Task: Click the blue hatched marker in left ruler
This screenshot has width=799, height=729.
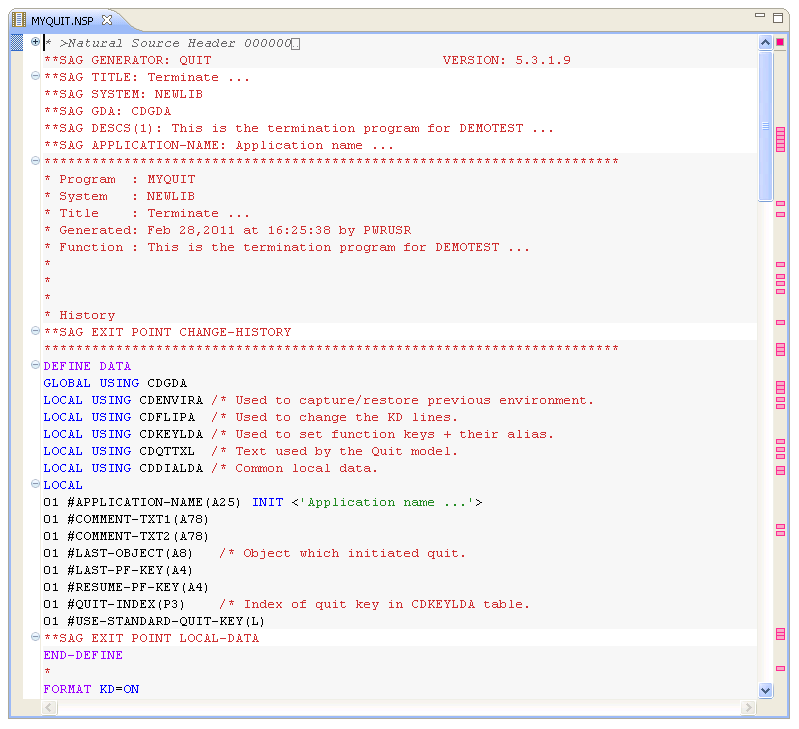Action: (x=16, y=43)
